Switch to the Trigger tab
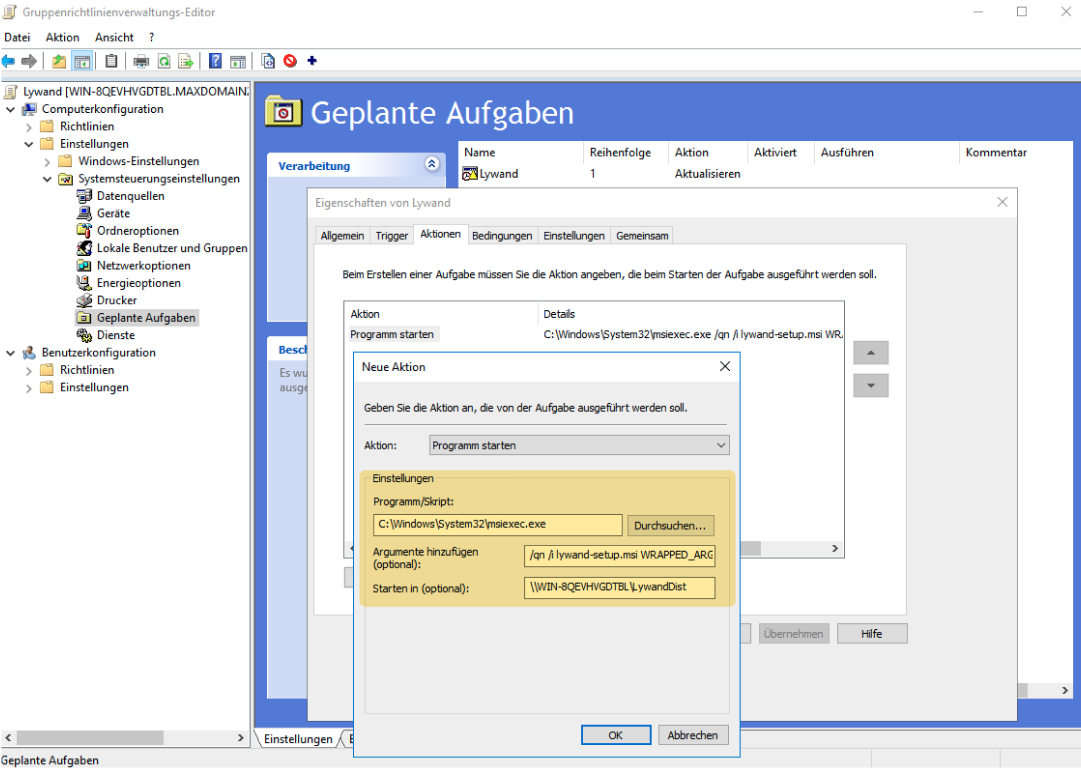The height and width of the screenshot is (768, 1081). [392, 236]
